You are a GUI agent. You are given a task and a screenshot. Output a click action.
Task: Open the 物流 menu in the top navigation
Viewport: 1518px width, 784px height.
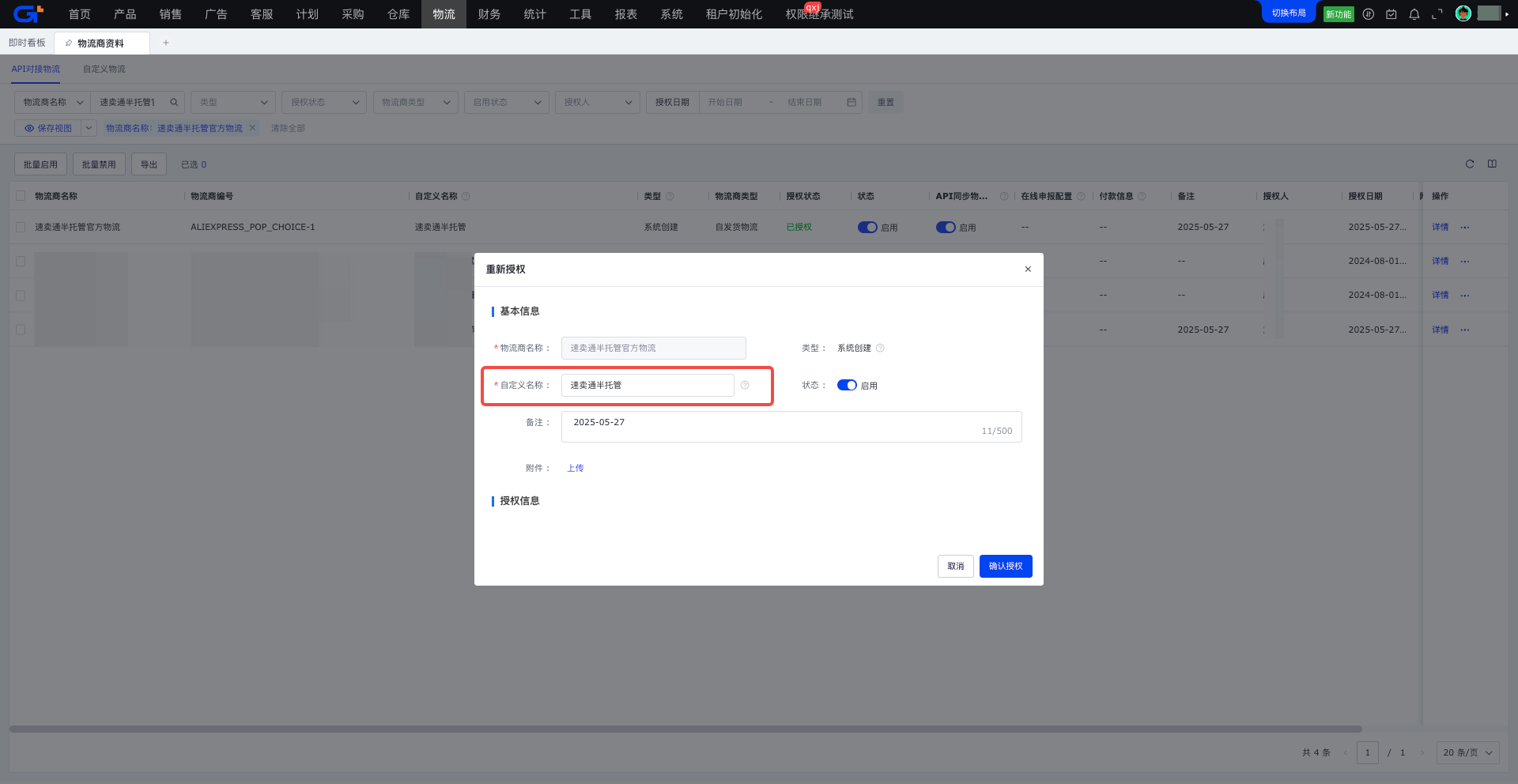[x=444, y=14]
